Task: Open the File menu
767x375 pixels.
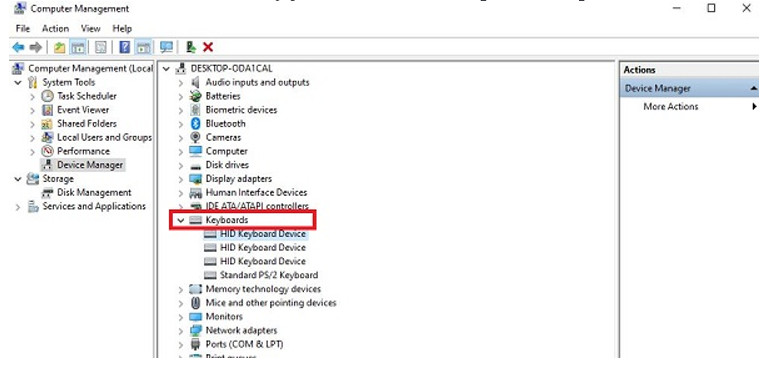Action: coord(23,28)
